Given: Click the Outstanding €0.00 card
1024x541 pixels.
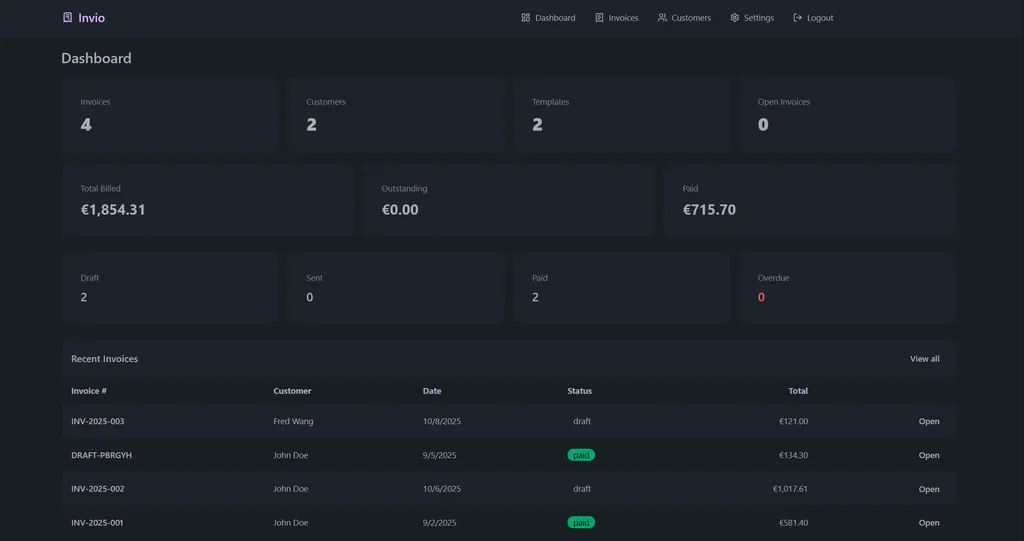Looking at the screenshot, I should click(508, 200).
